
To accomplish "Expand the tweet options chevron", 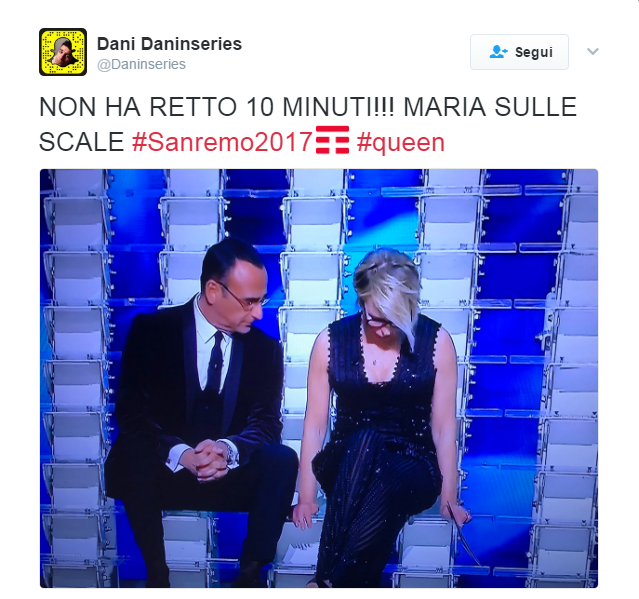I will click(x=593, y=51).
